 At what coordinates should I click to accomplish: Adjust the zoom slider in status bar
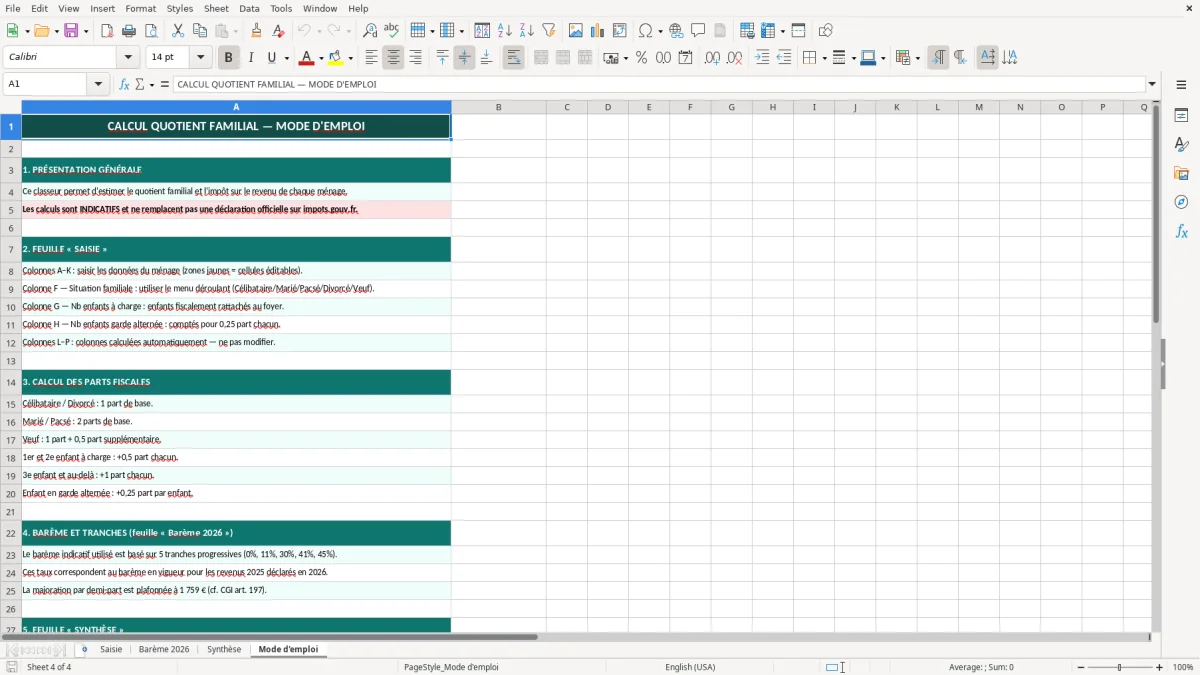[x=1120, y=667]
